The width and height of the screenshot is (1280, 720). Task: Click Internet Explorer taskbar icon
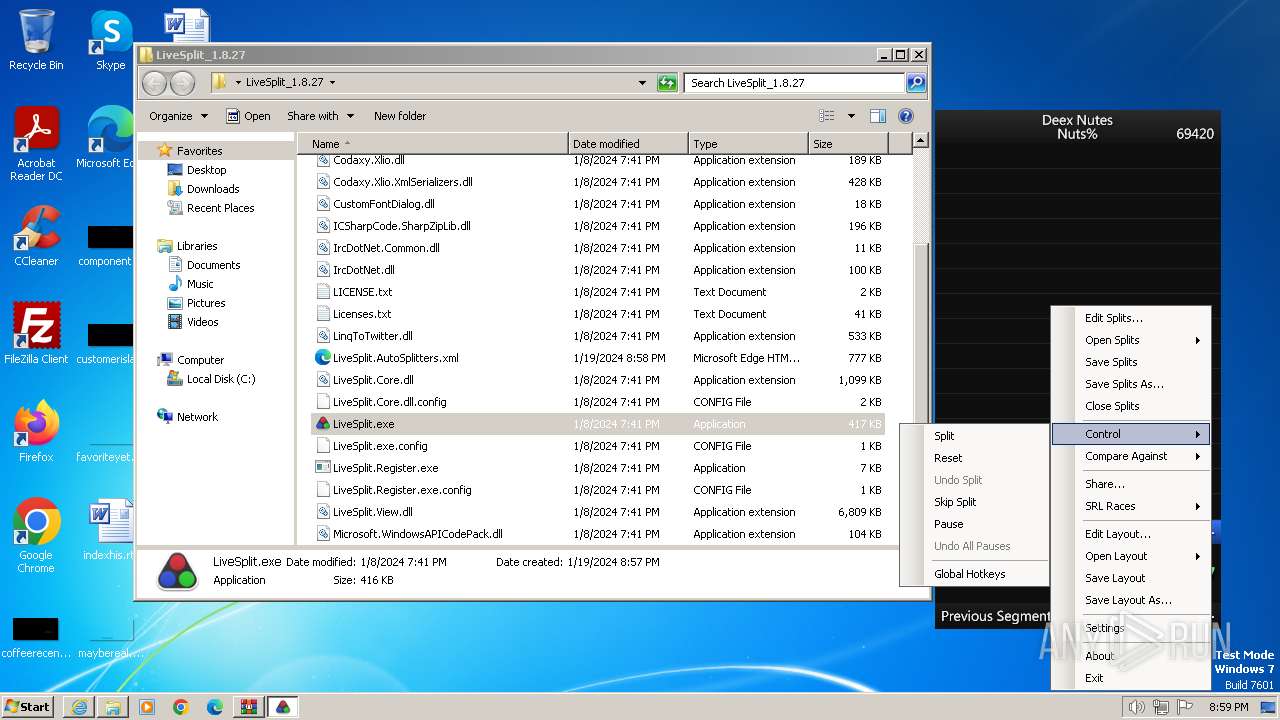[79, 707]
